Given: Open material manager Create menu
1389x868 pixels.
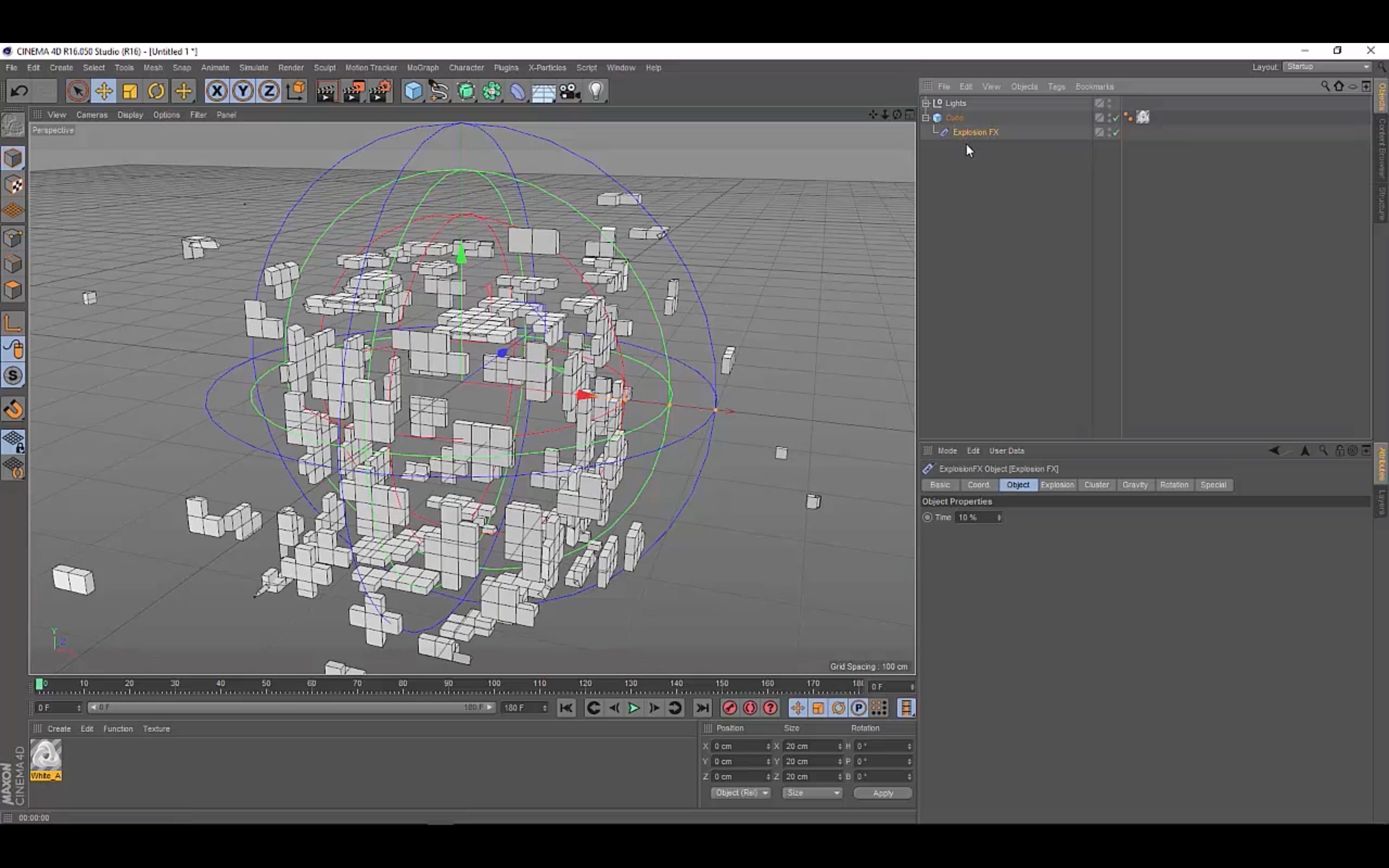Looking at the screenshot, I should point(59,729).
